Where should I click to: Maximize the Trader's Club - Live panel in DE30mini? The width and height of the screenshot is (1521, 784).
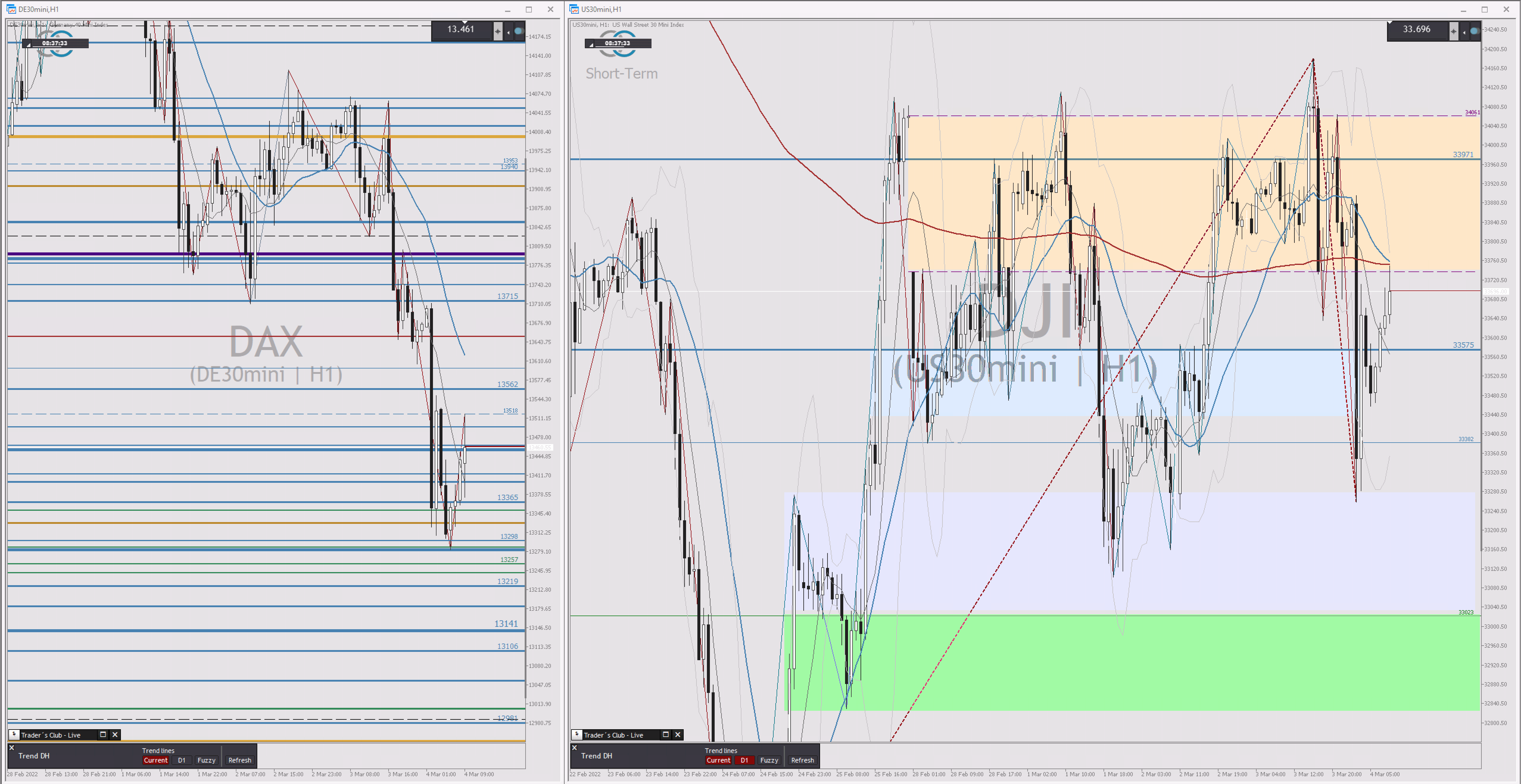pyautogui.click(x=103, y=734)
